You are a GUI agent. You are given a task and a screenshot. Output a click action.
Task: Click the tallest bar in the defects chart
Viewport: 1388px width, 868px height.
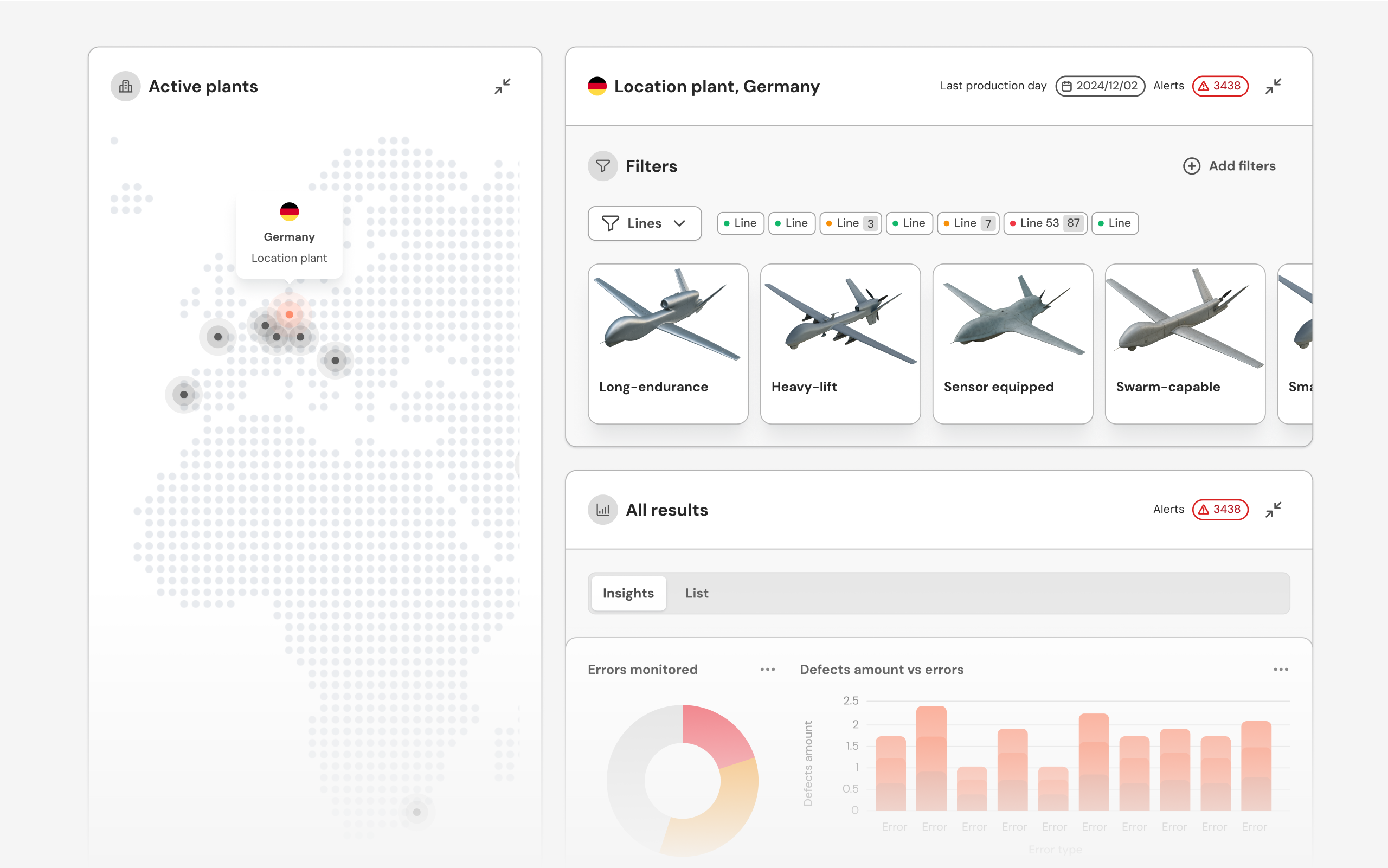(x=931, y=758)
